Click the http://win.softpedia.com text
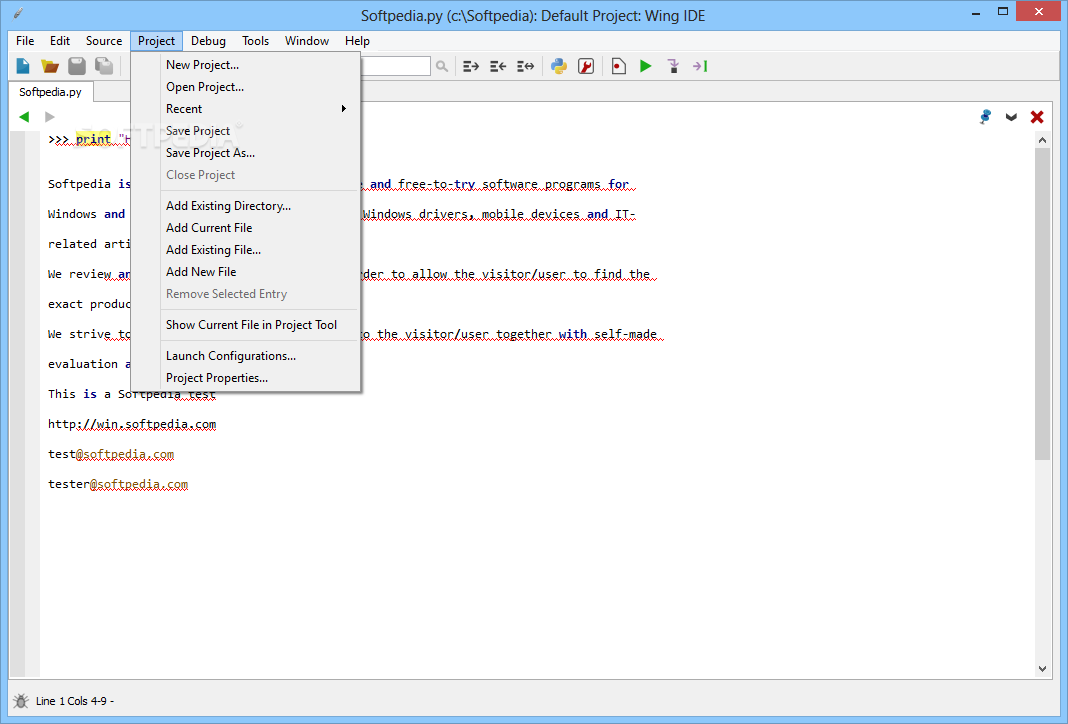1068x724 pixels. [x=132, y=424]
